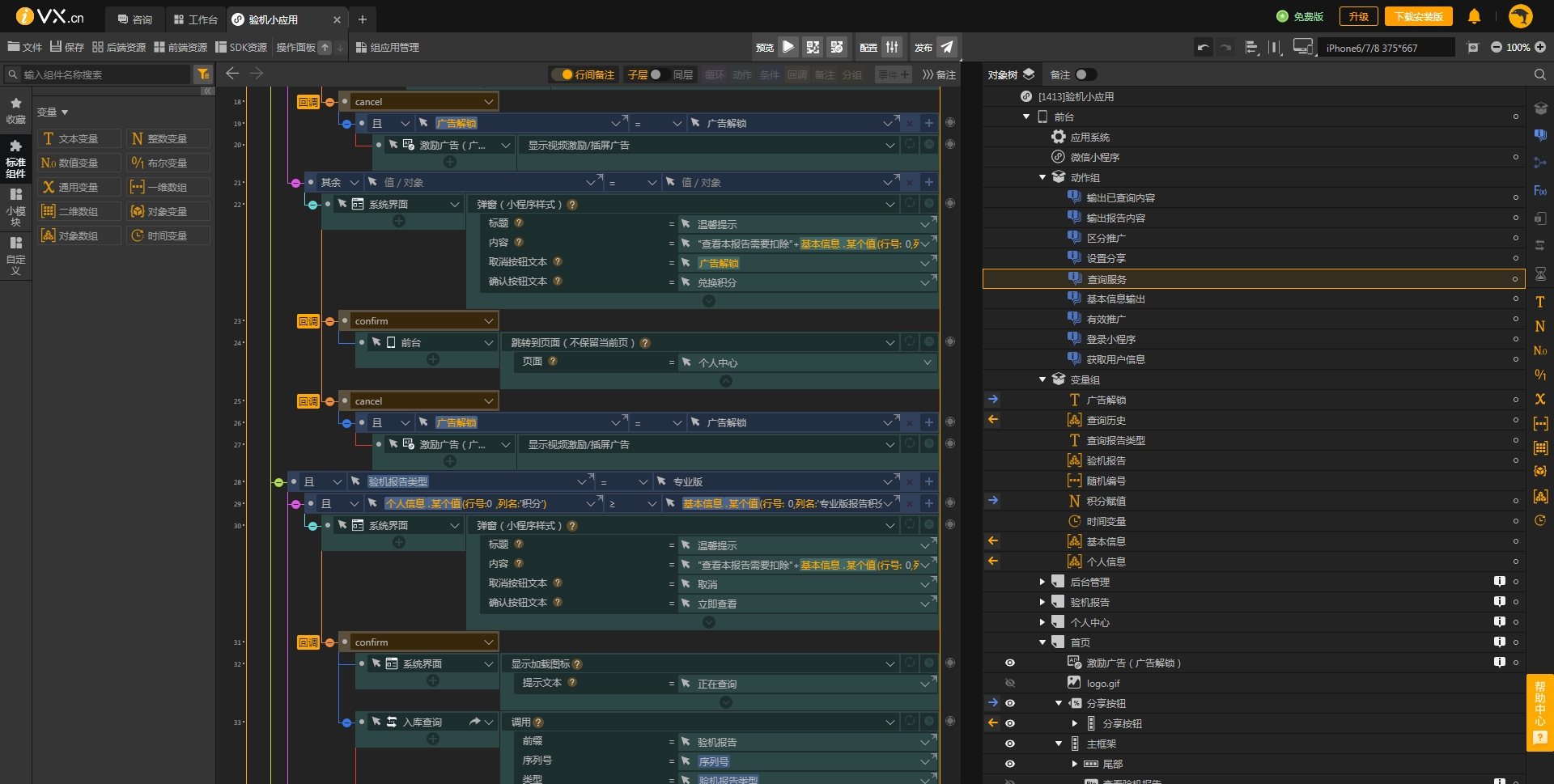
Task: Zoom out with the minus icon
Action: 1497,48
